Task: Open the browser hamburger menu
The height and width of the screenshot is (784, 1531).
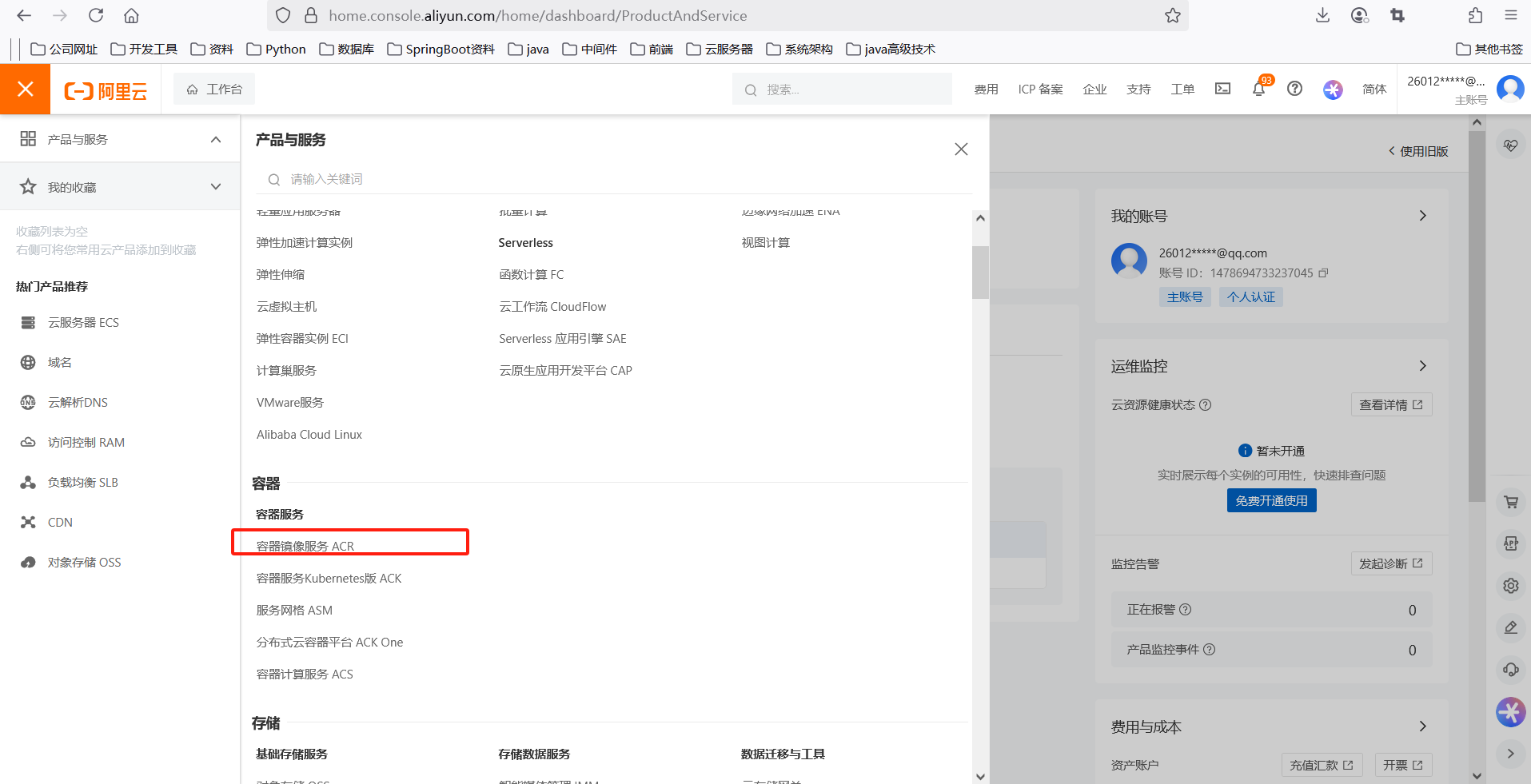Action: [1510, 15]
